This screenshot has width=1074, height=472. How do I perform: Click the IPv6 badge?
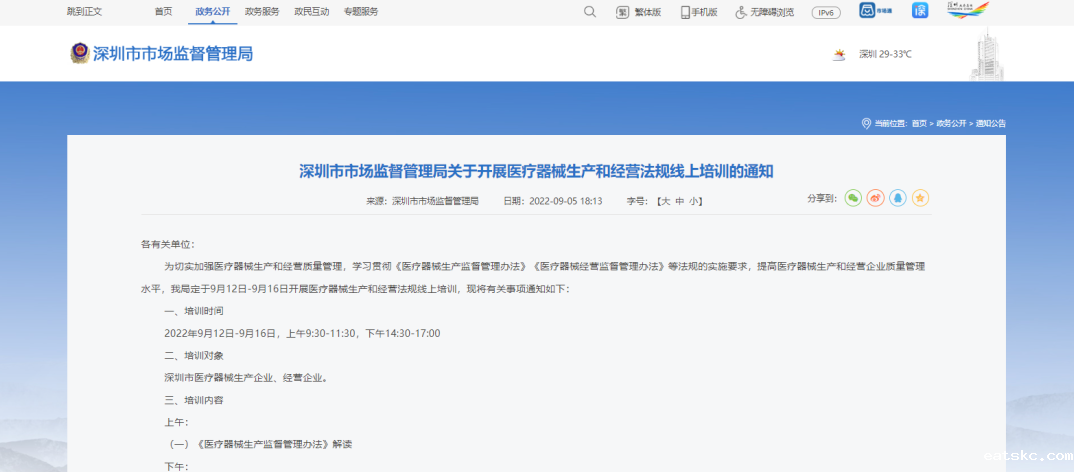point(826,12)
